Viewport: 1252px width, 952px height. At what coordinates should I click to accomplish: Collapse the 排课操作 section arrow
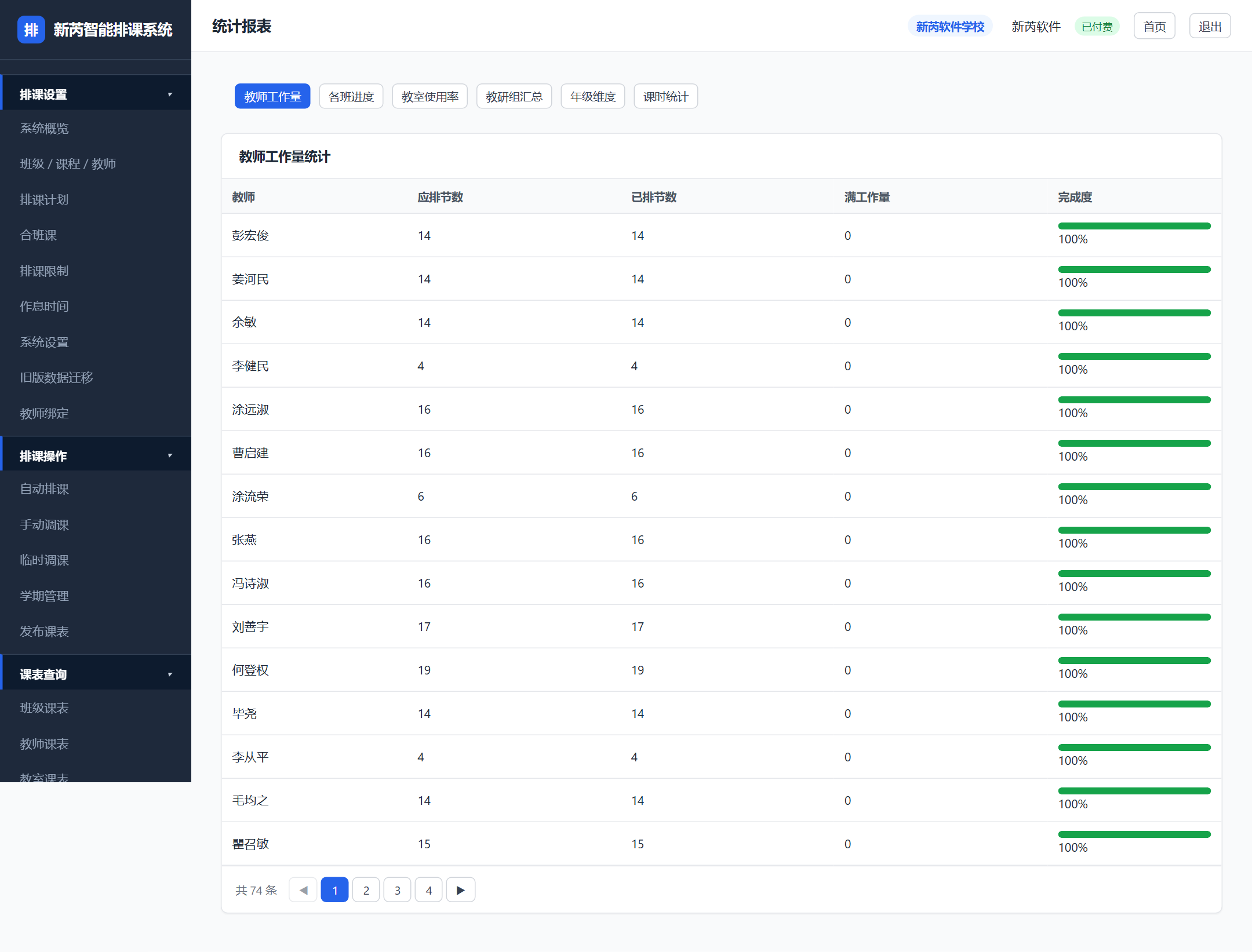click(x=170, y=456)
